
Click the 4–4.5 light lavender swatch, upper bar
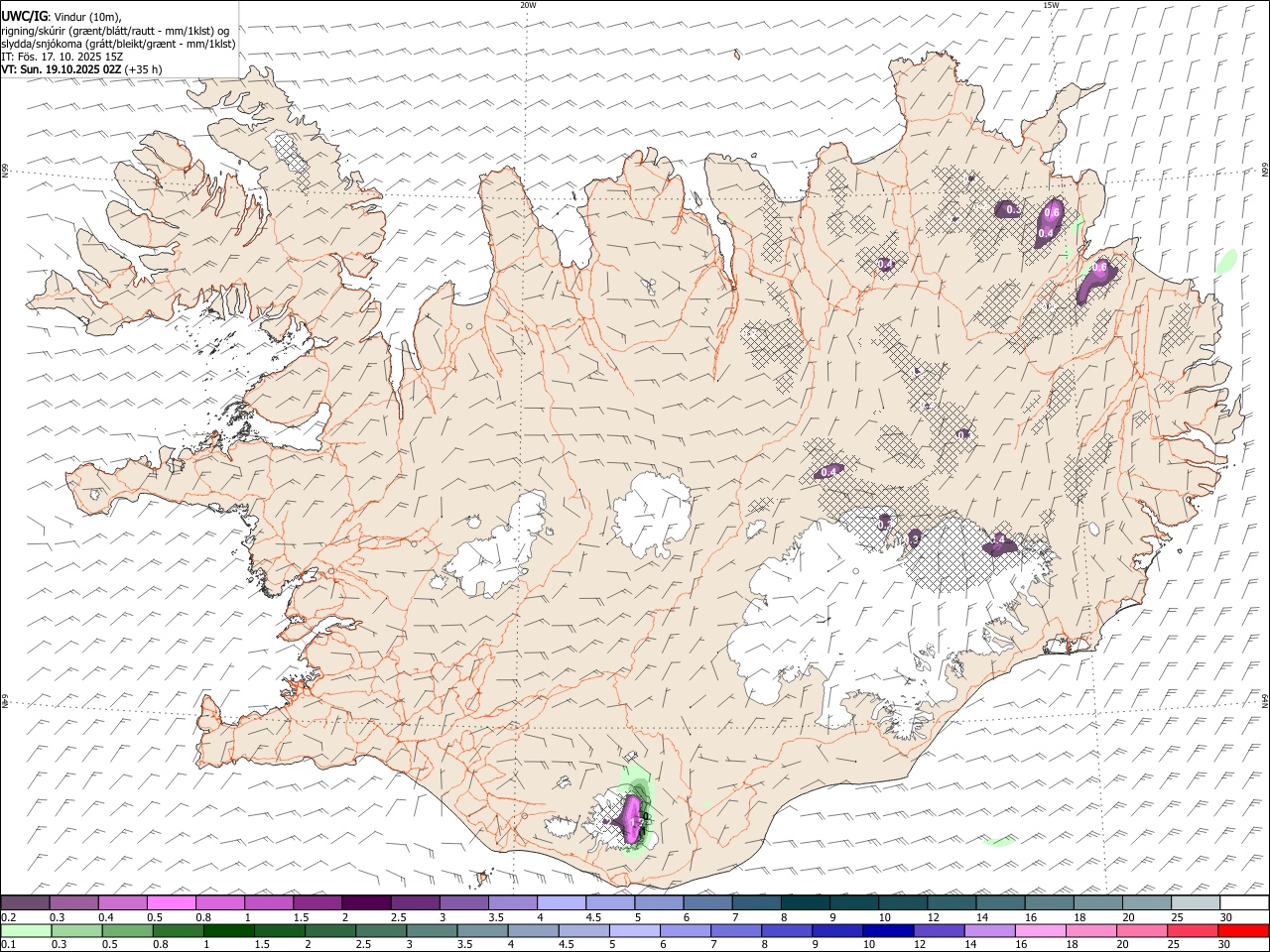[x=562, y=902]
